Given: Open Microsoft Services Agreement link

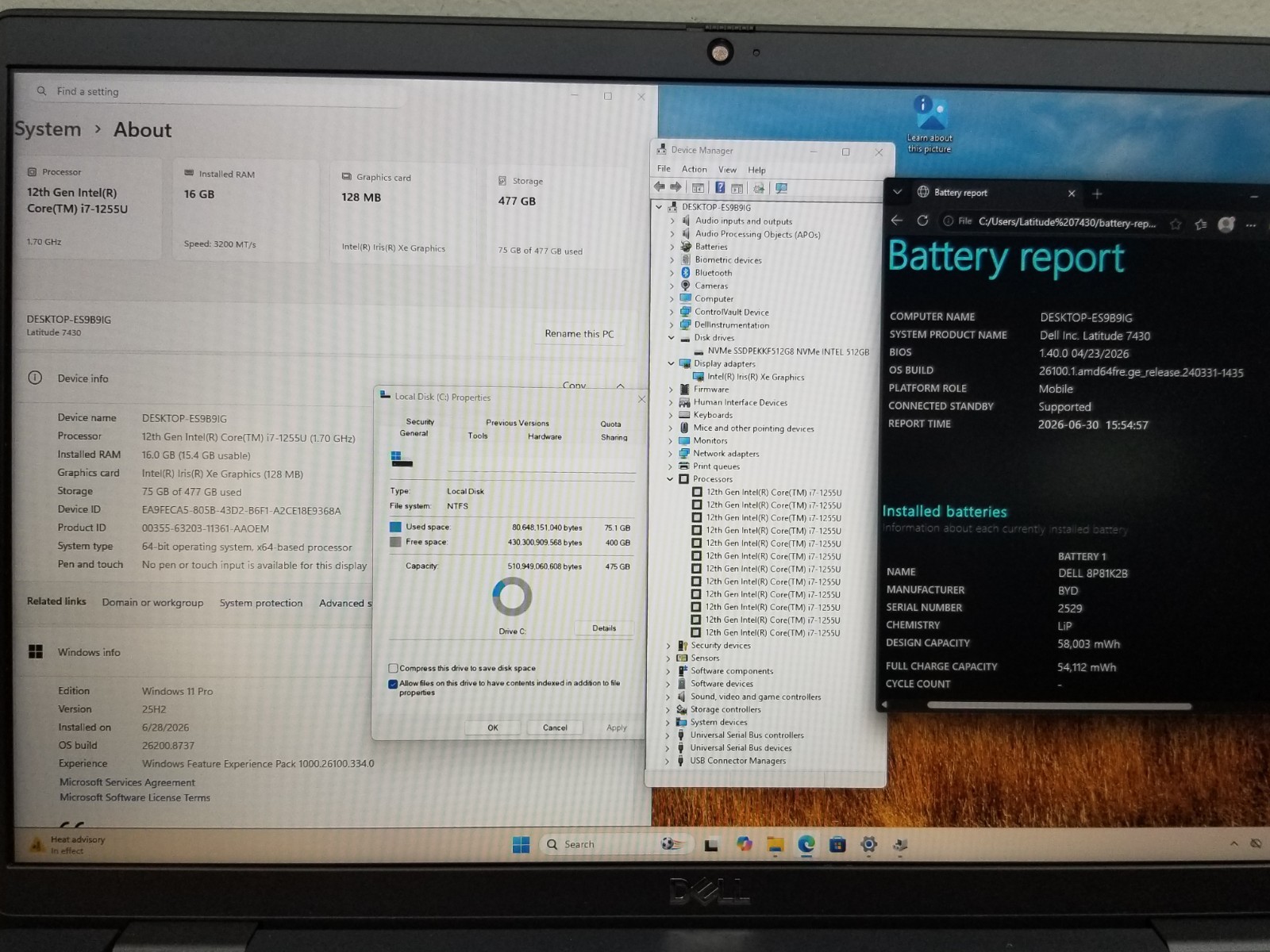Looking at the screenshot, I should pos(127,782).
